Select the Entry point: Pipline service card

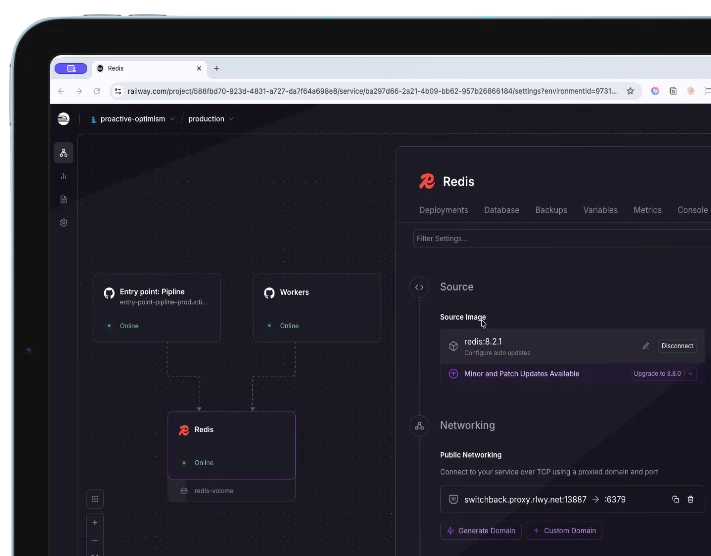157,307
